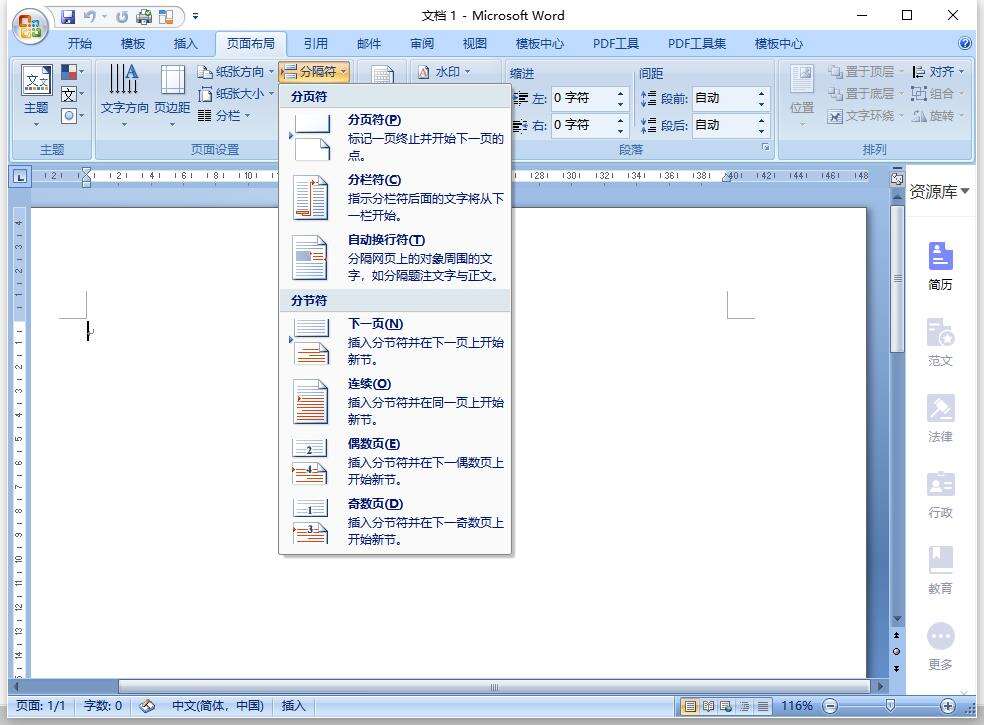Save the document with the floppy icon

(x=68, y=17)
